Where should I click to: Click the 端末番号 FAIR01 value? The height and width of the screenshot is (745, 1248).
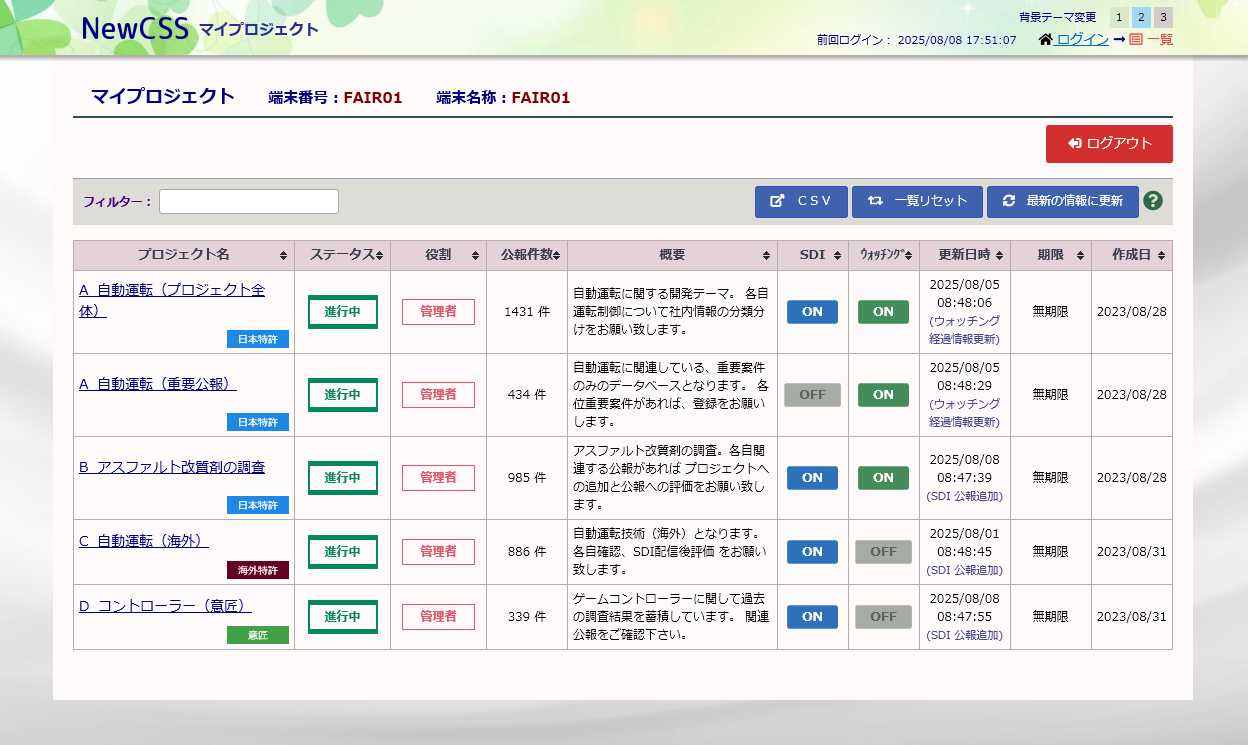coord(373,98)
